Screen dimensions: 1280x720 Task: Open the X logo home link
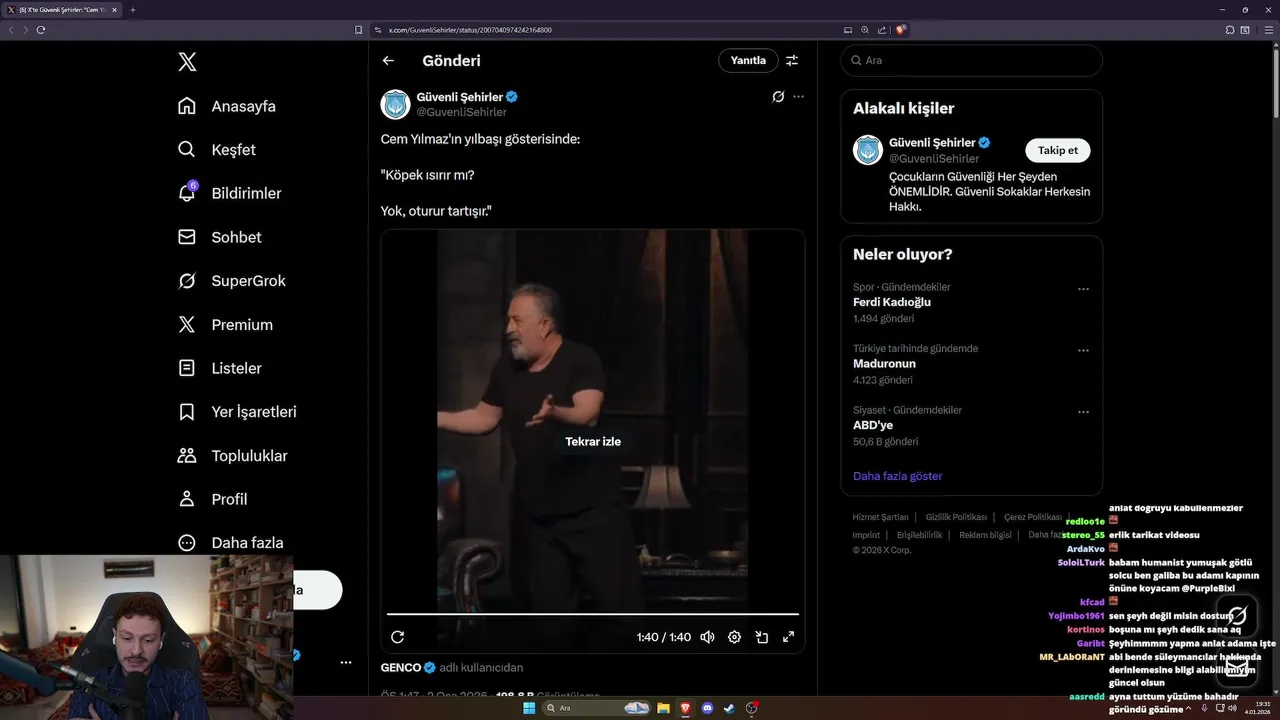click(187, 62)
